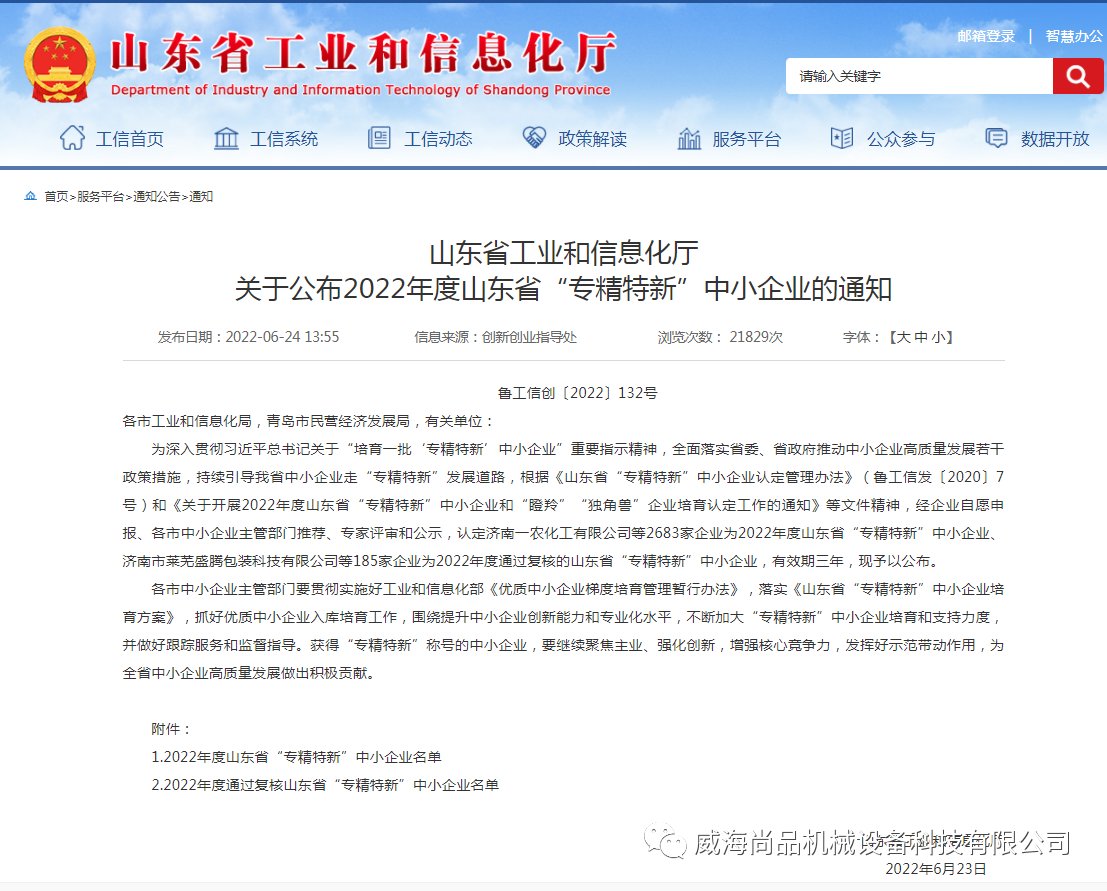Click the 邮箱登录 link

986,36
